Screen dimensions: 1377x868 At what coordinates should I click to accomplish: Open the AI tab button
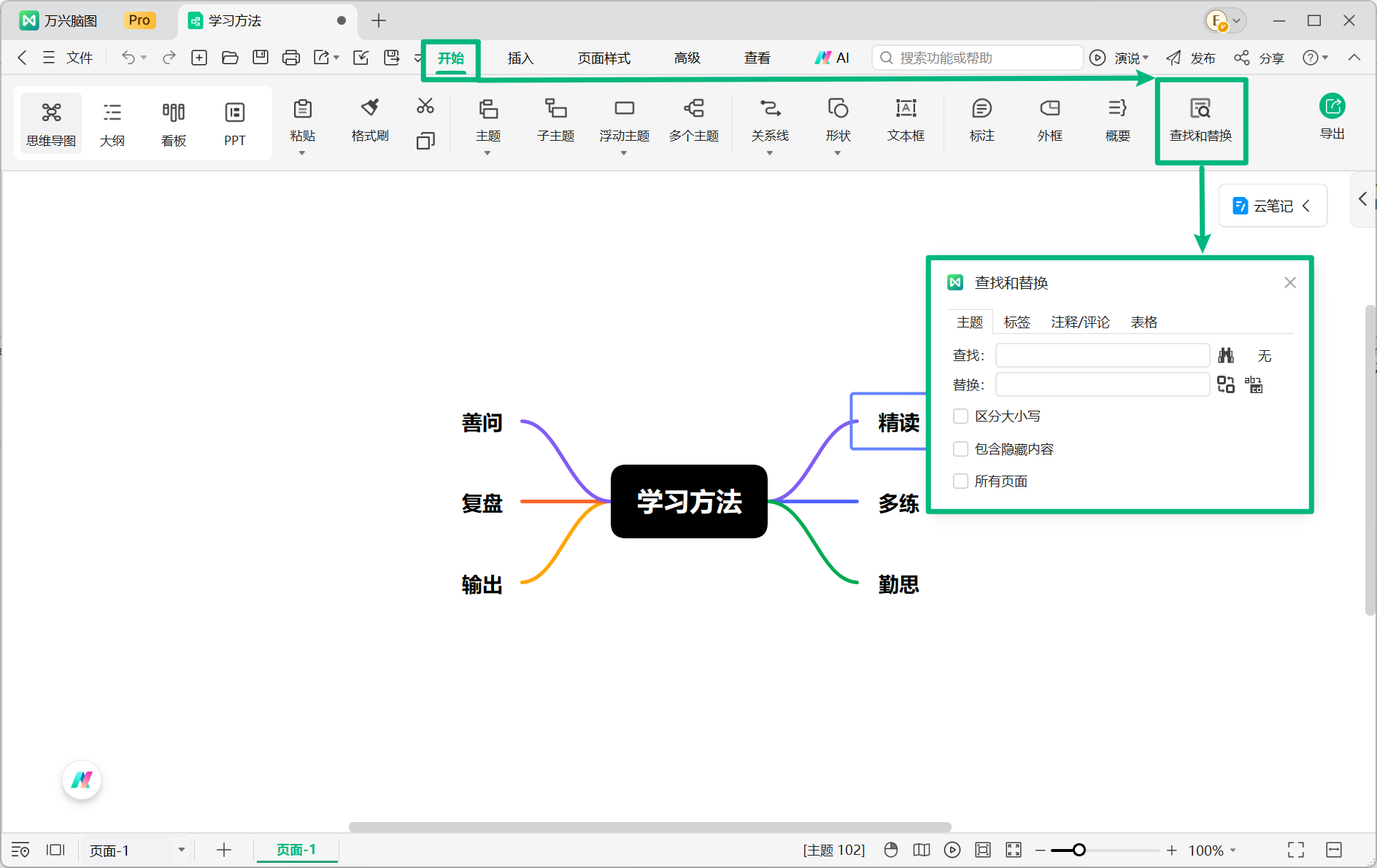832,58
